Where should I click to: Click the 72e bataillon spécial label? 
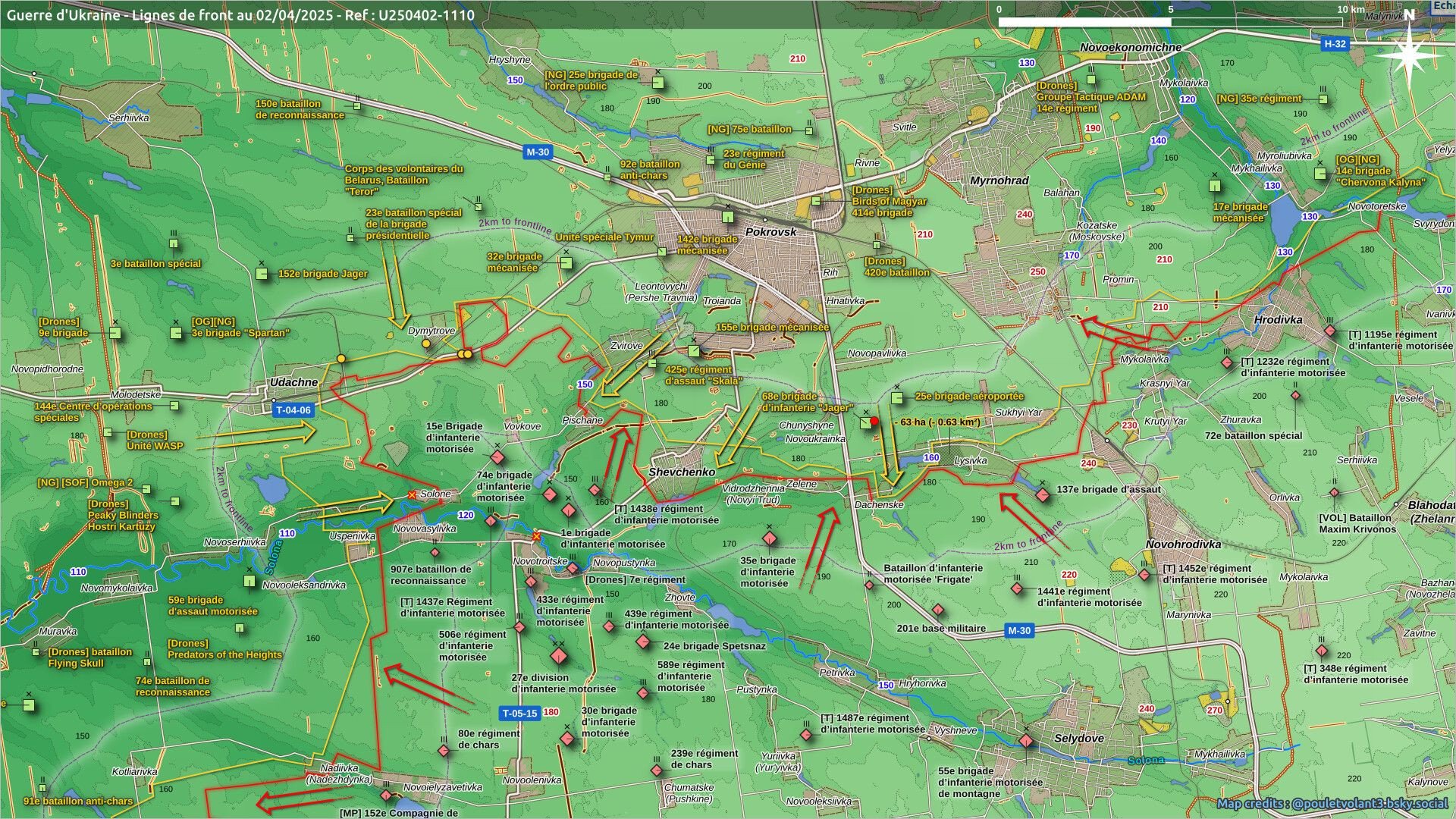pyautogui.click(x=1254, y=436)
